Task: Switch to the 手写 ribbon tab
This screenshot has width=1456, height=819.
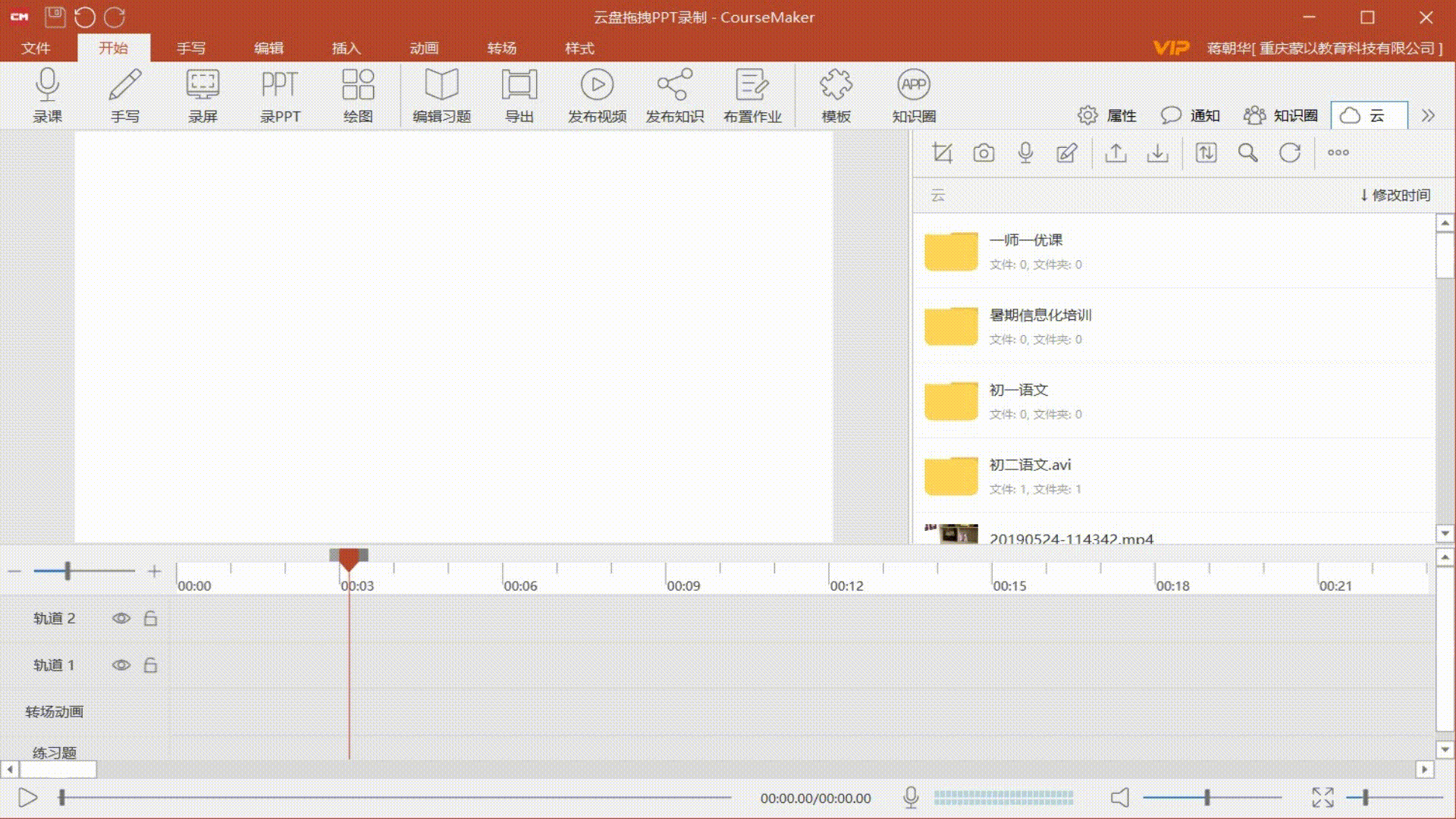Action: (191, 48)
